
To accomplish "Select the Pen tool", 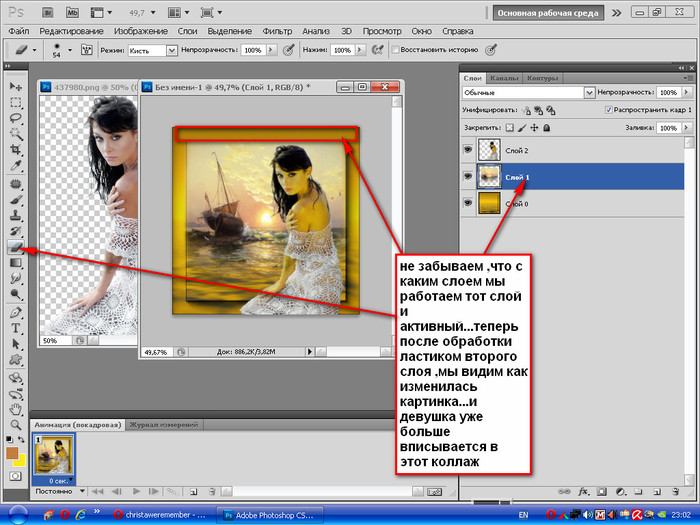I will click(16, 312).
